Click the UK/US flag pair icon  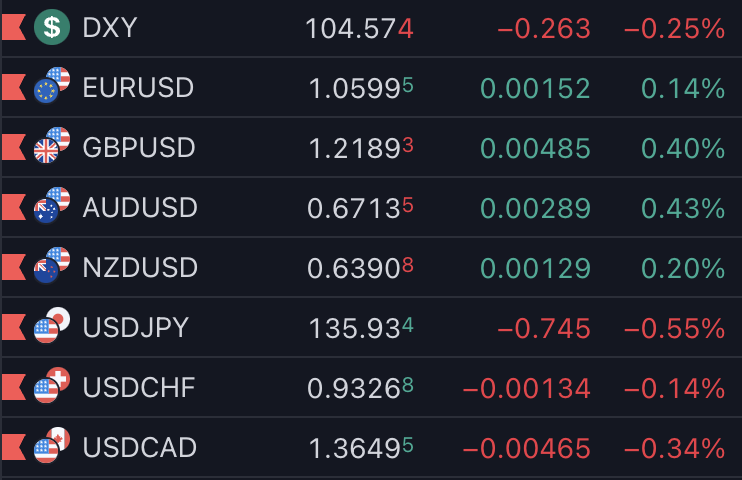coord(52,145)
